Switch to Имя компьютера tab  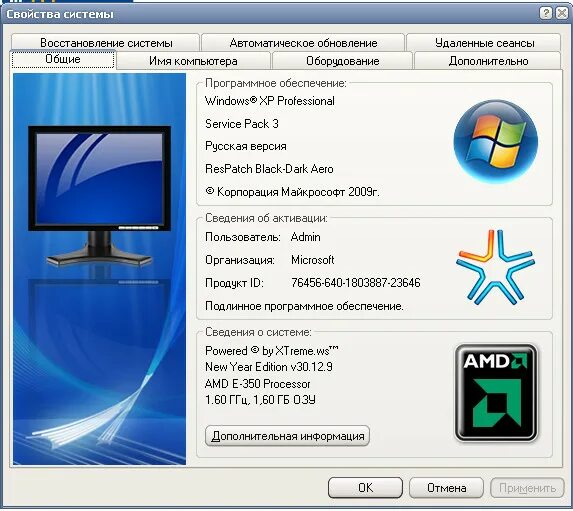pos(193,61)
